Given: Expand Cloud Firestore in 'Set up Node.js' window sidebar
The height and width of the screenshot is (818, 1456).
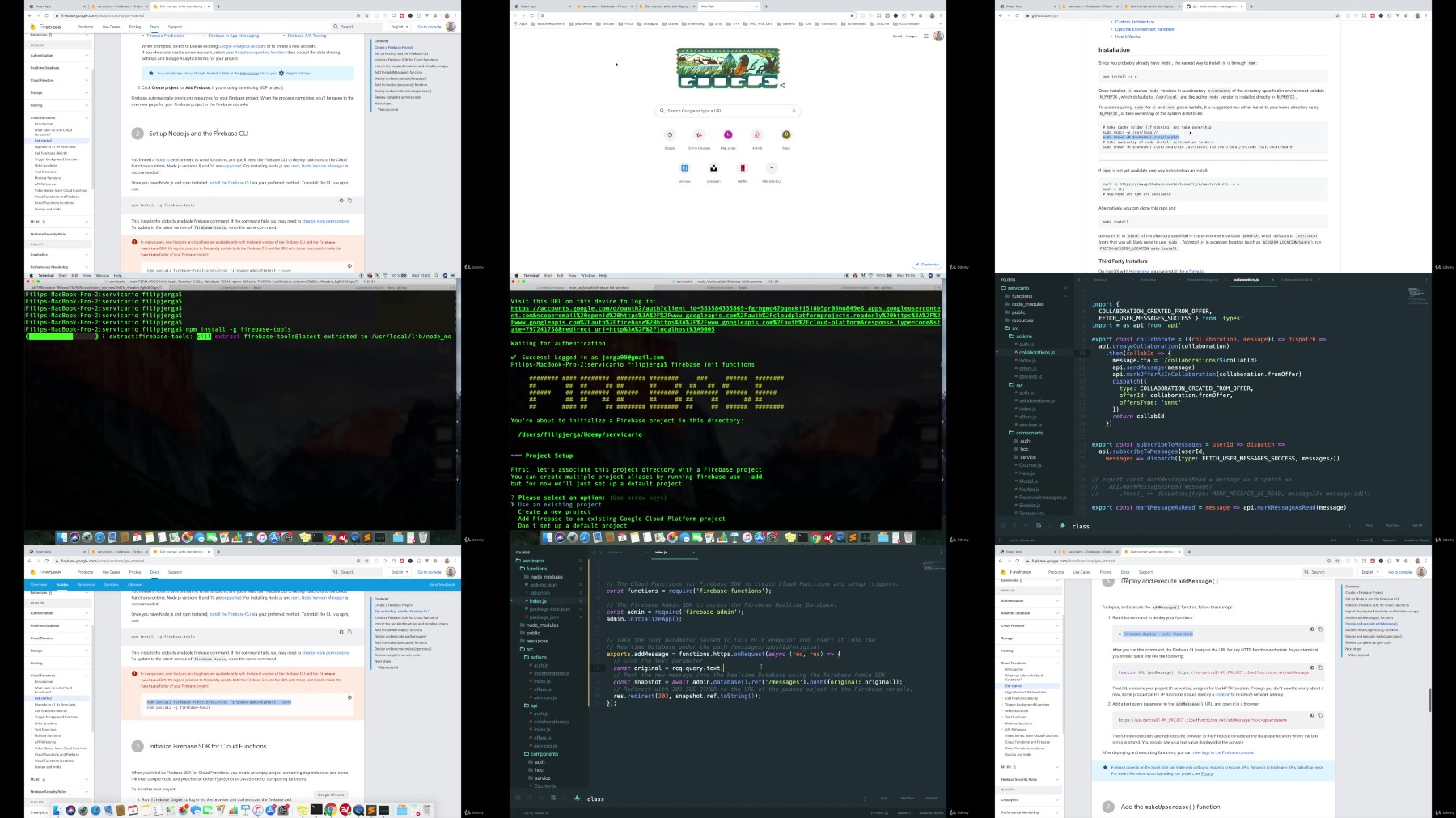Looking at the screenshot, I should tap(87, 80).
